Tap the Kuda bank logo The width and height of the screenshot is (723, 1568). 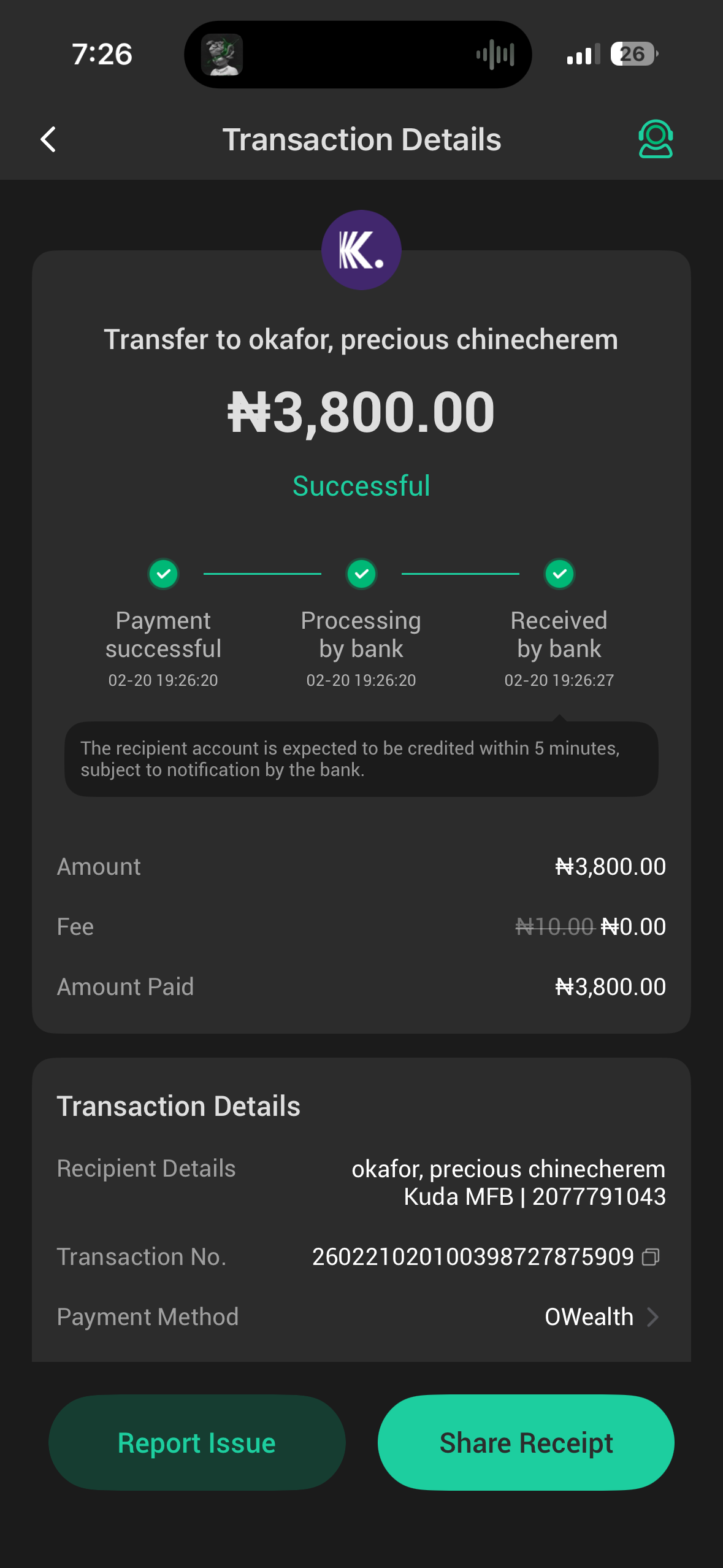pos(361,250)
